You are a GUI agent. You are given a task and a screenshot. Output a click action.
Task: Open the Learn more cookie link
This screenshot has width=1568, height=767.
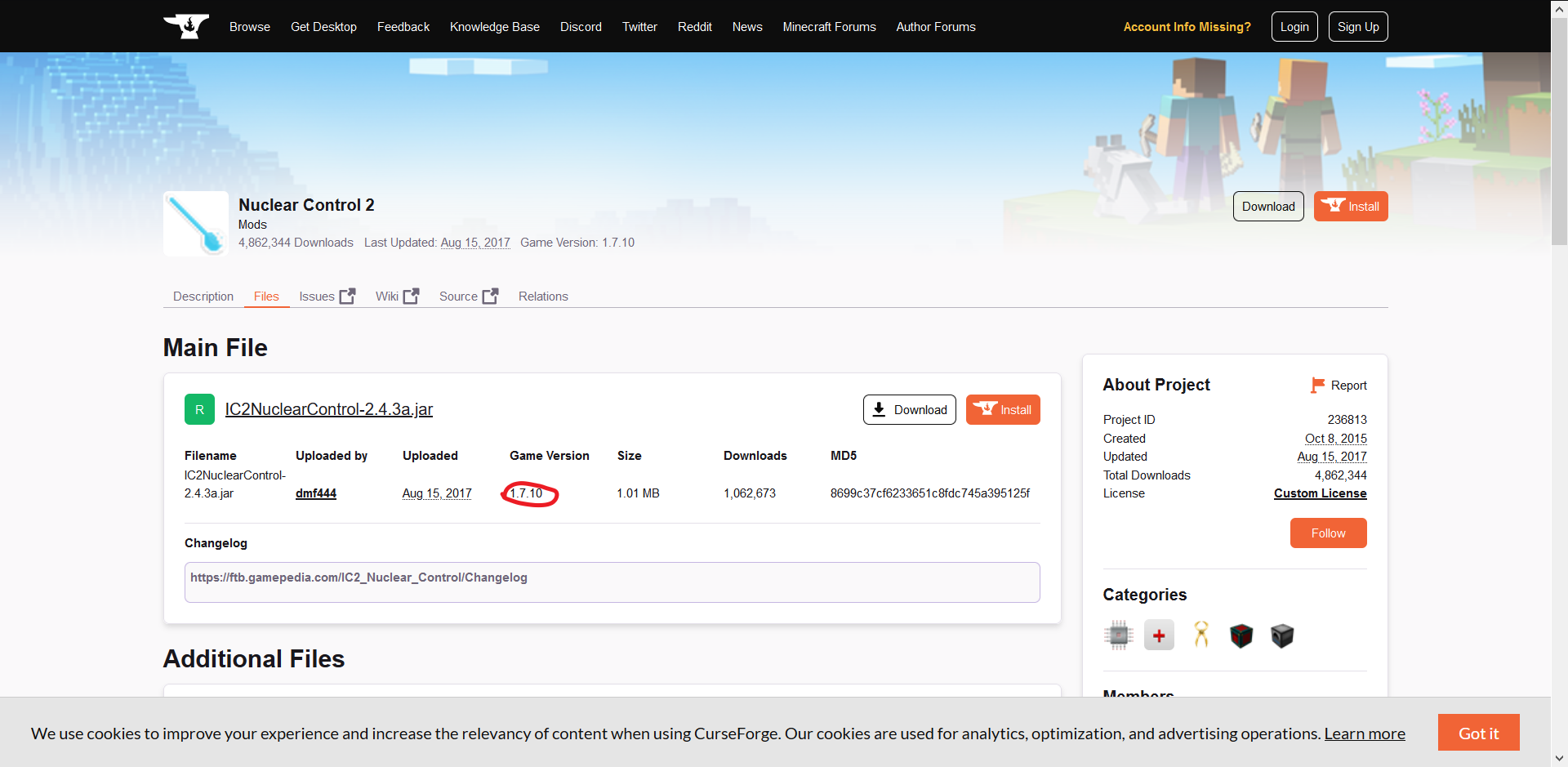[x=1365, y=734]
